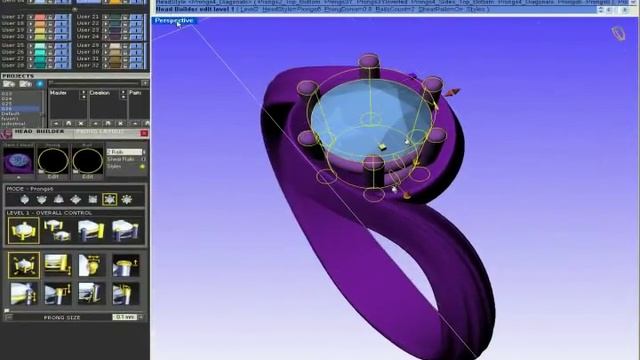This screenshot has height=360, width=640.
Task: Click the X button below Creation column
Action: tap(120, 123)
